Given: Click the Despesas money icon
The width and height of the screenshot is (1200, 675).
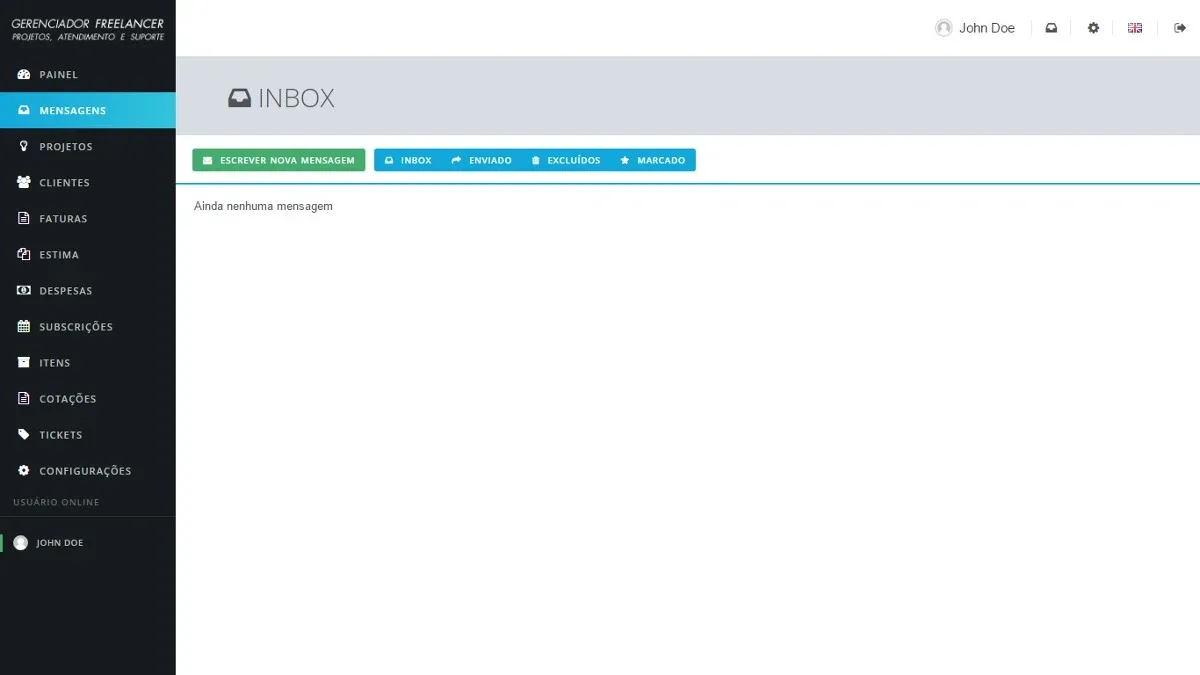Looking at the screenshot, I should coord(24,291).
